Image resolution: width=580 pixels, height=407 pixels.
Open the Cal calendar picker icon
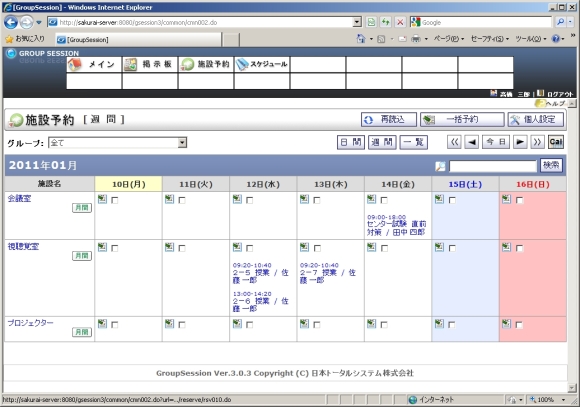(556, 142)
